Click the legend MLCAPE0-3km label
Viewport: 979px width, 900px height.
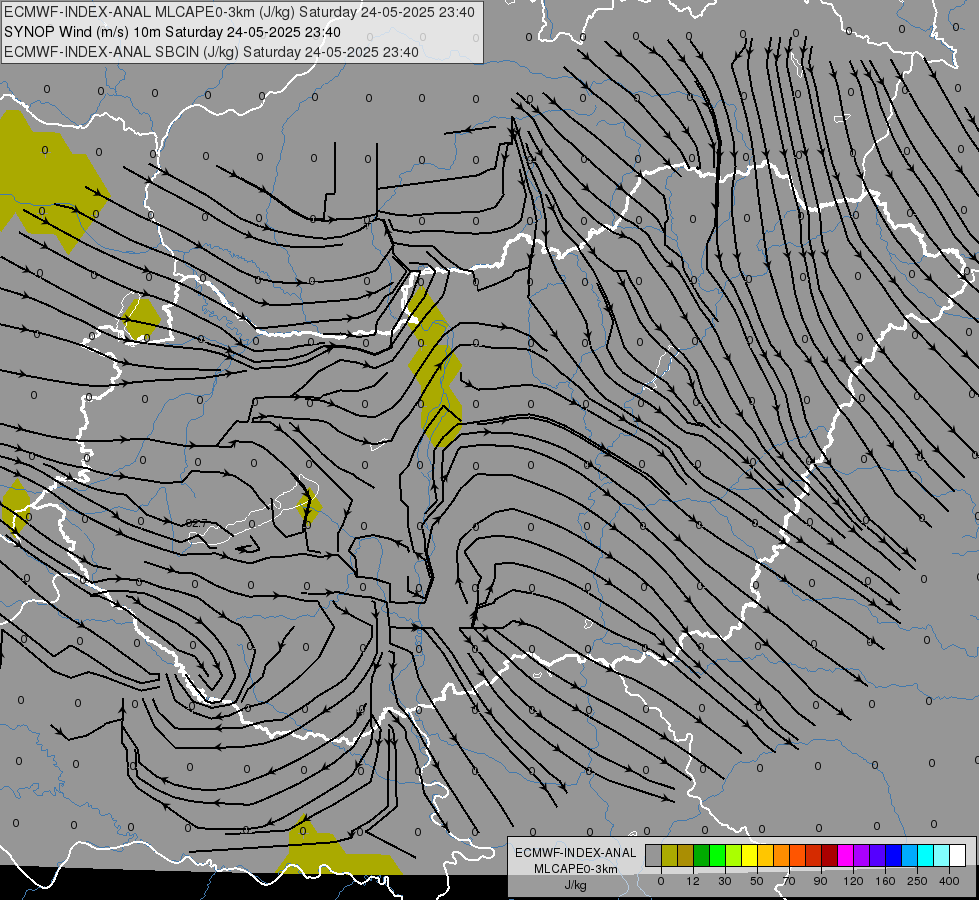coord(576,869)
